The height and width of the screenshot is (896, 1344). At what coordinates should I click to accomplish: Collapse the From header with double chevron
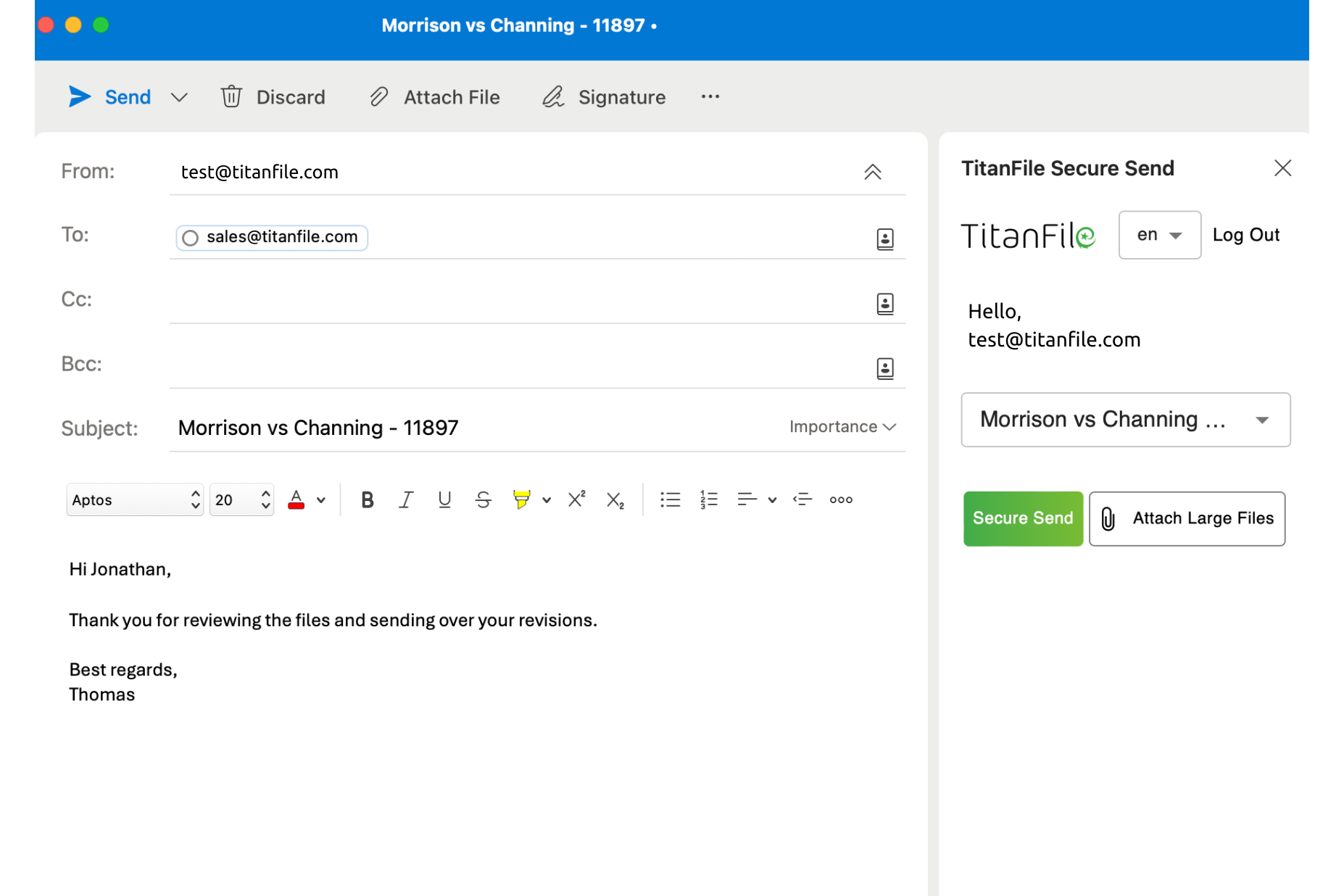(873, 172)
